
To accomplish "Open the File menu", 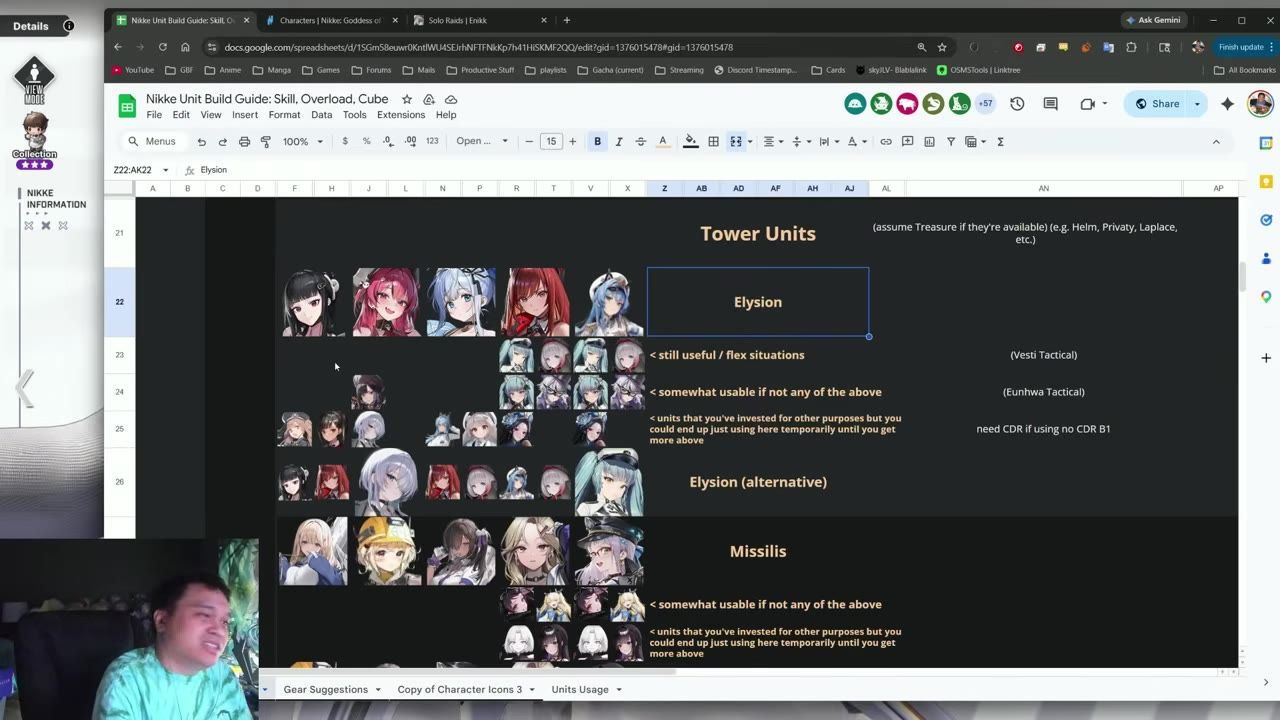I will pyautogui.click(x=154, y=115).
